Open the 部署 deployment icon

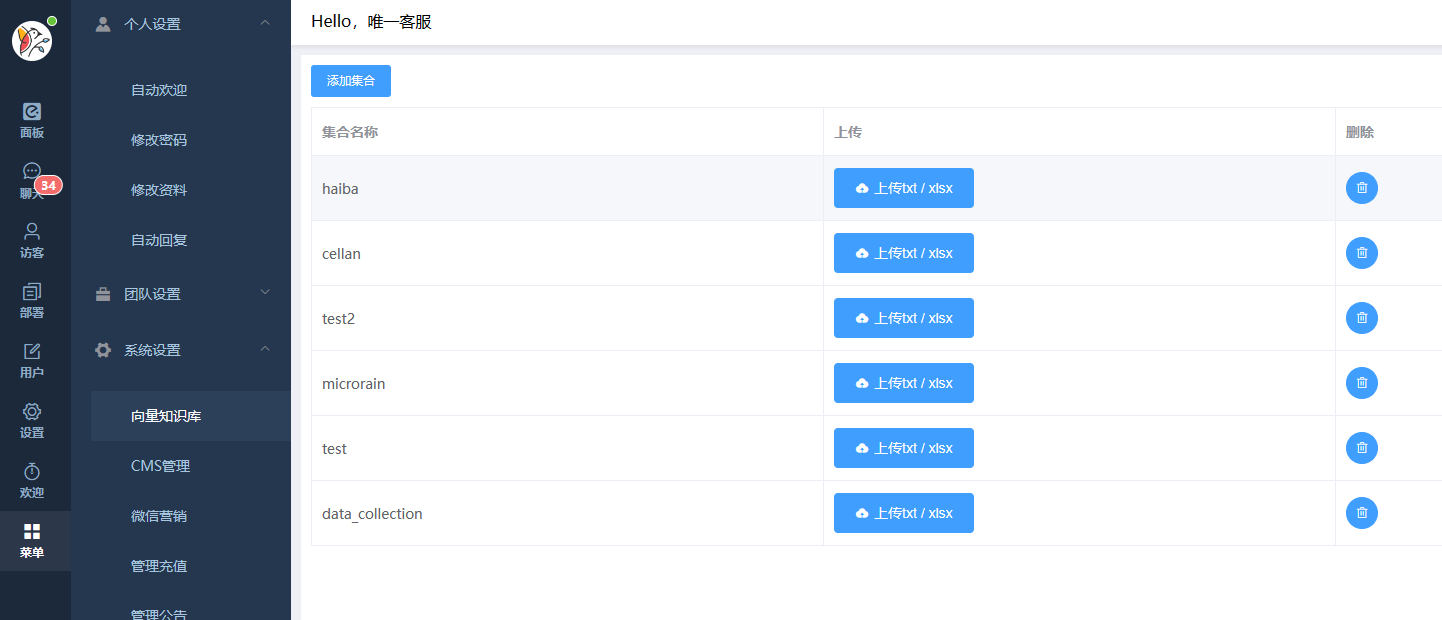click(32, 300)
